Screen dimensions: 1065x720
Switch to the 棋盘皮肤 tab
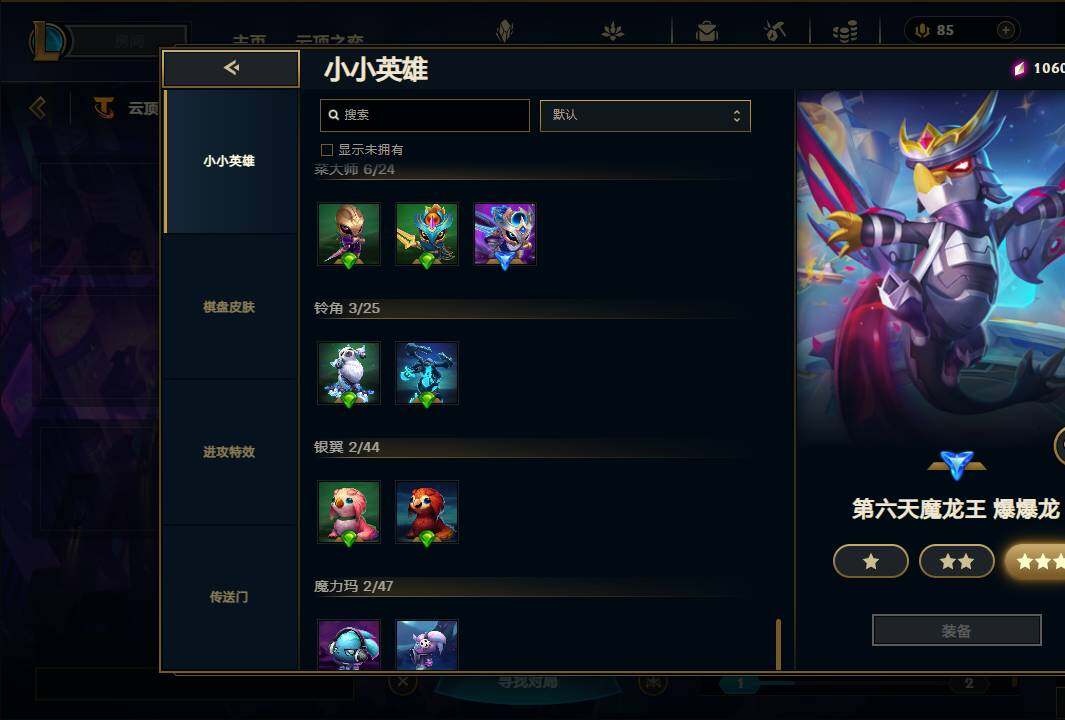pyautogui.click(x=230, y=307)
